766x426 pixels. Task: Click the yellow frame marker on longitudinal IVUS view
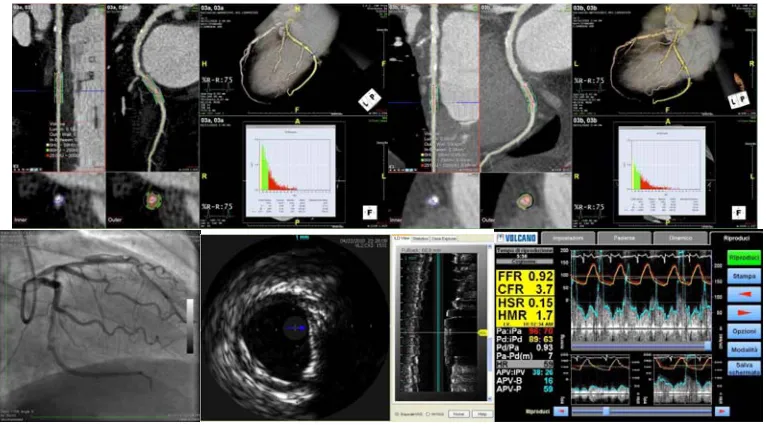(x=482, y=333)
